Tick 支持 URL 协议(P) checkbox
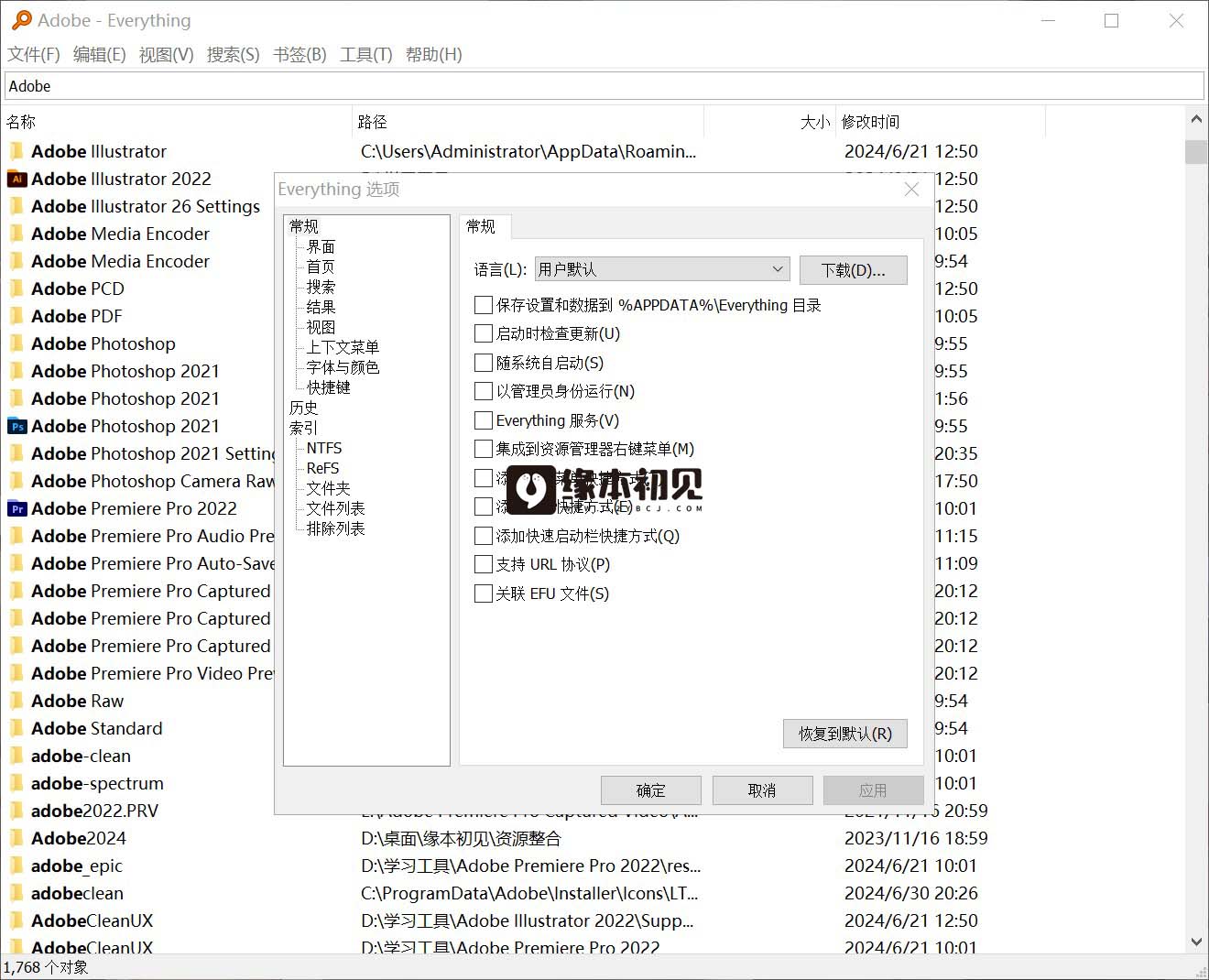 coord(484,564)
